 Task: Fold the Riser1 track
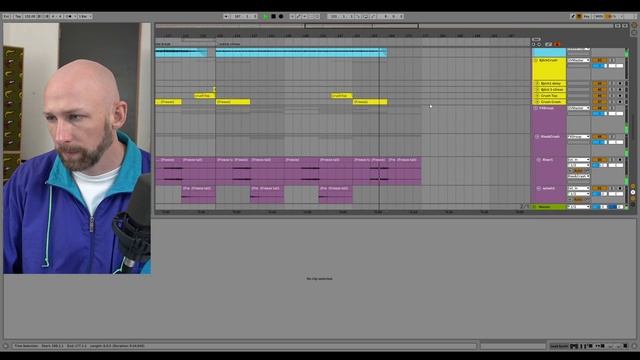click(x=538, y=160)
